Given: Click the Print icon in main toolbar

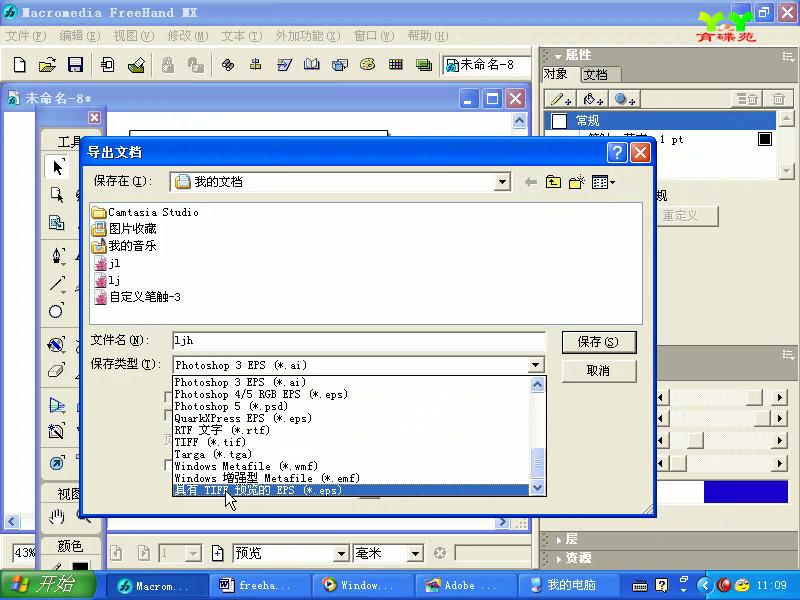Looking at the screenshot, I should coord(137,65).
